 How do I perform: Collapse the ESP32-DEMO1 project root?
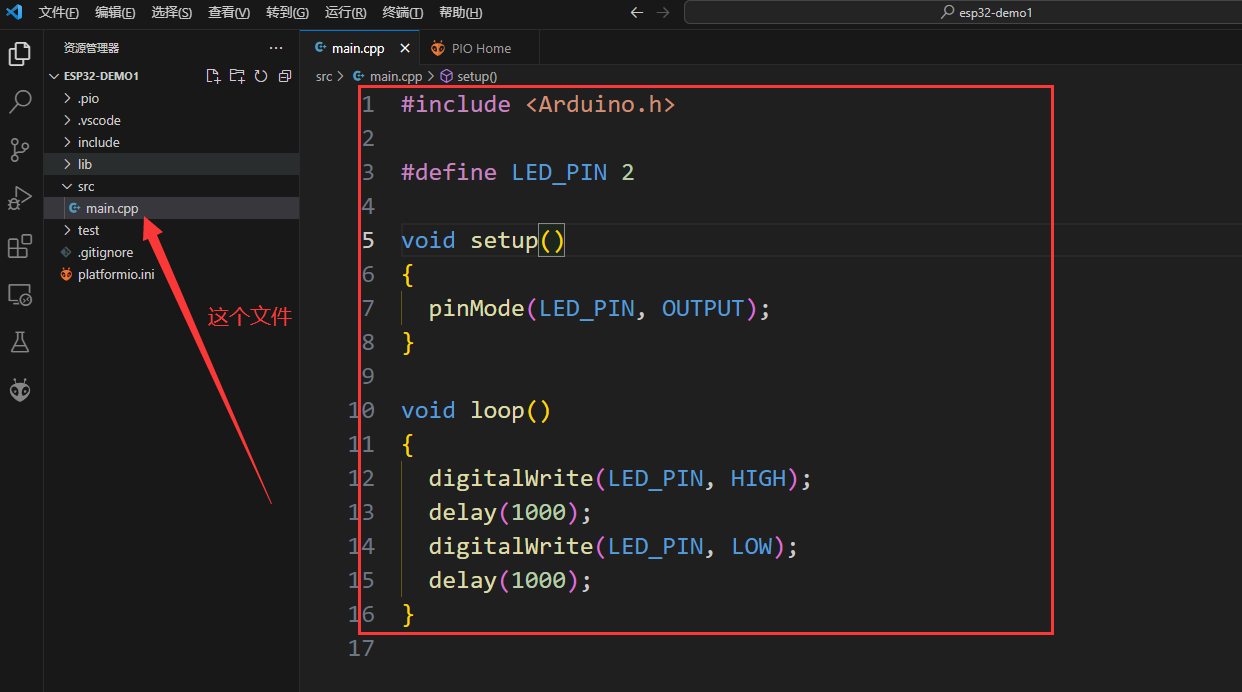point(171,76)
